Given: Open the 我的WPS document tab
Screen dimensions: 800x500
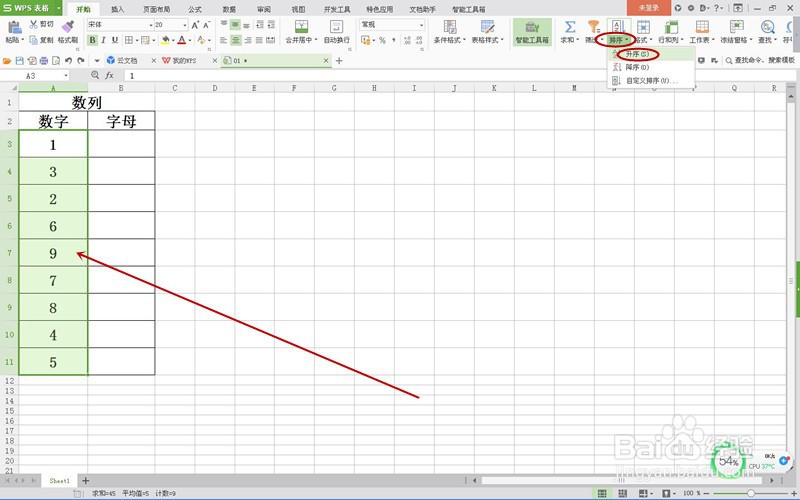Looking at the screenshot, I should tap(184, 61).
